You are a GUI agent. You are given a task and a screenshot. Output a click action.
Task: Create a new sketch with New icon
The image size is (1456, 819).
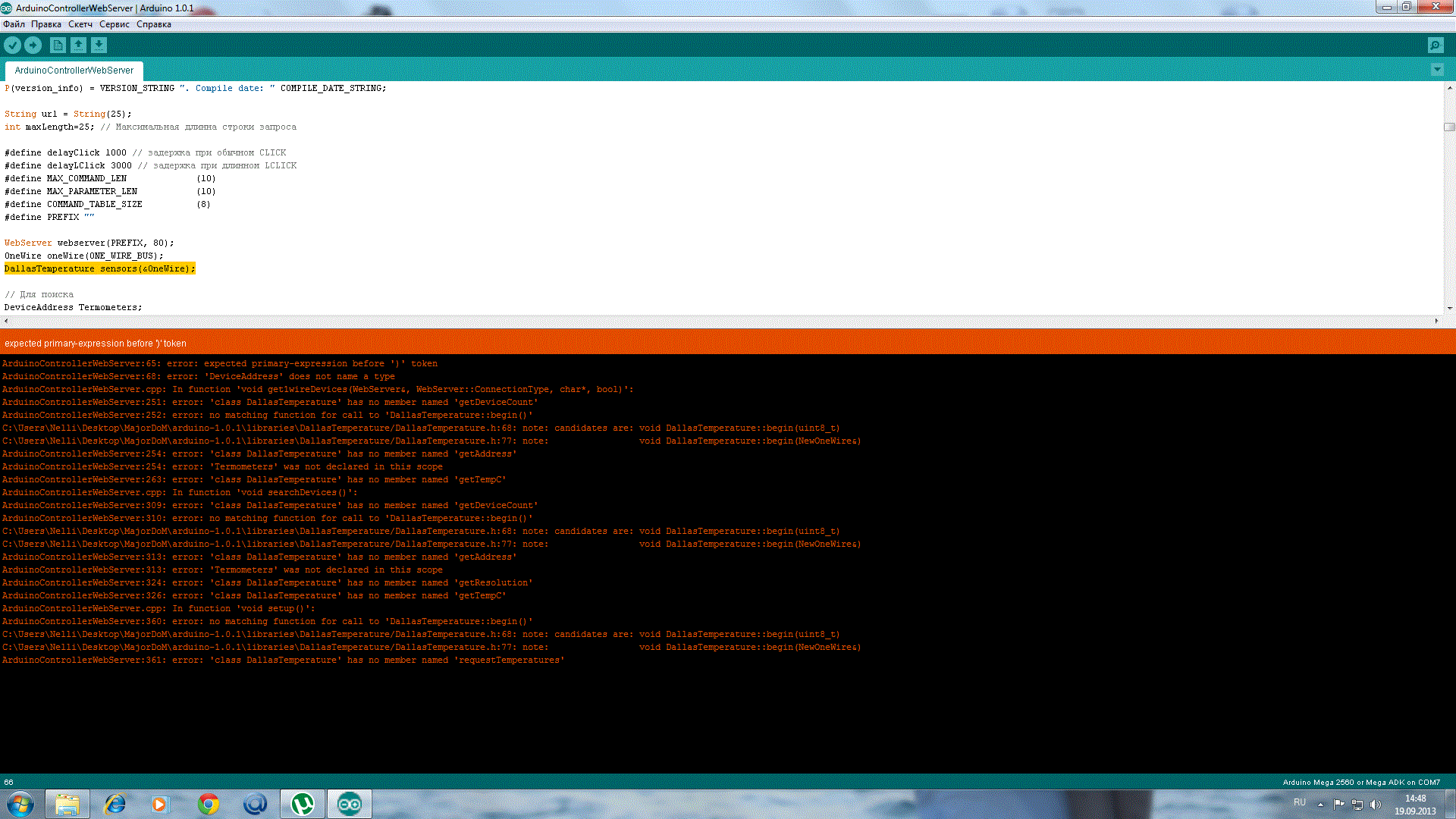tap(58, 45)
